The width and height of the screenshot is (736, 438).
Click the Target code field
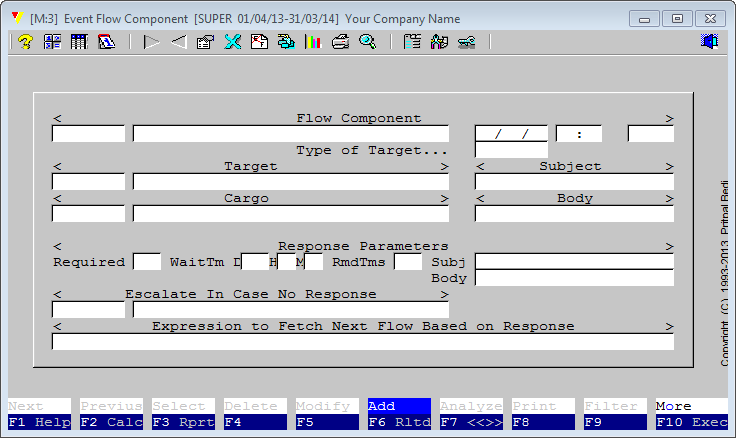coord(88,182)
